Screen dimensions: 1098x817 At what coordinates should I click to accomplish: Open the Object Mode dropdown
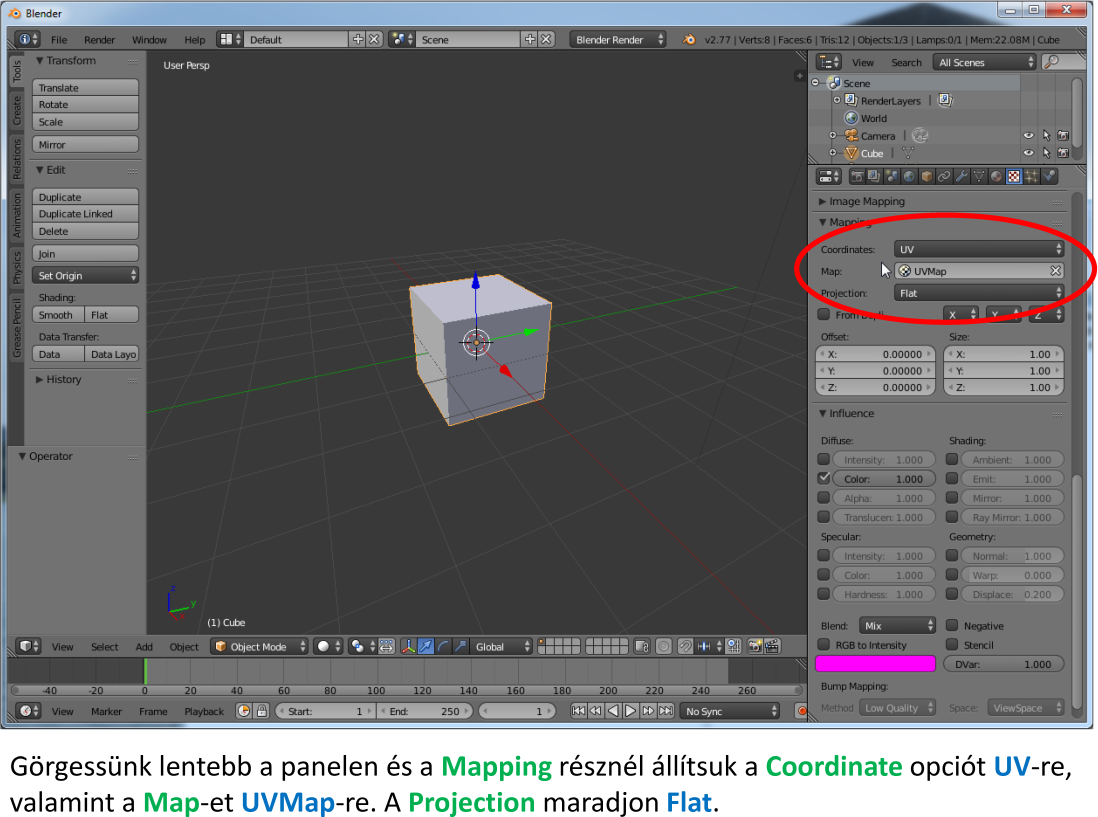[x=259, y=646]
